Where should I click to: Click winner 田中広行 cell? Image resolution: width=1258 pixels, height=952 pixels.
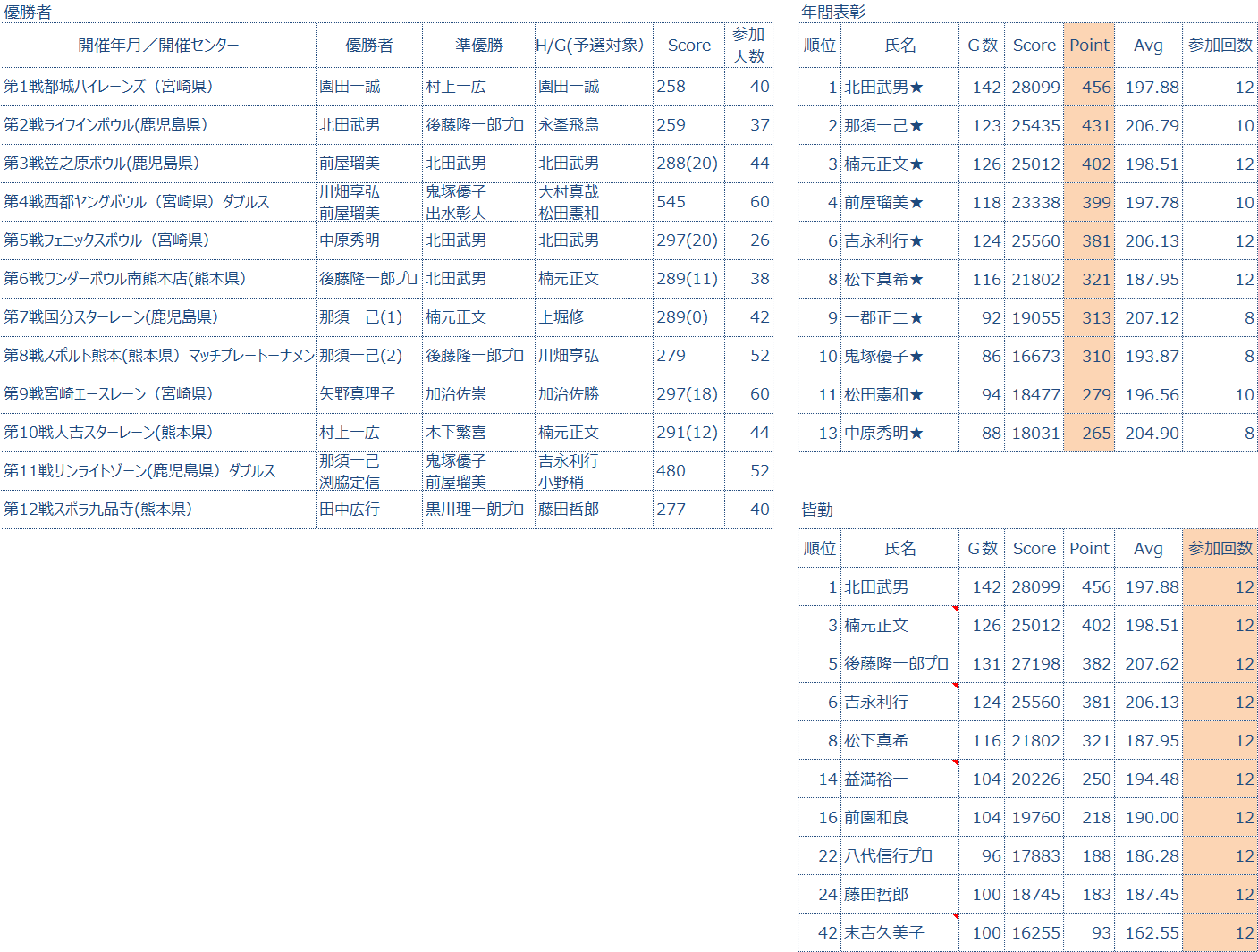coord(369,510)
